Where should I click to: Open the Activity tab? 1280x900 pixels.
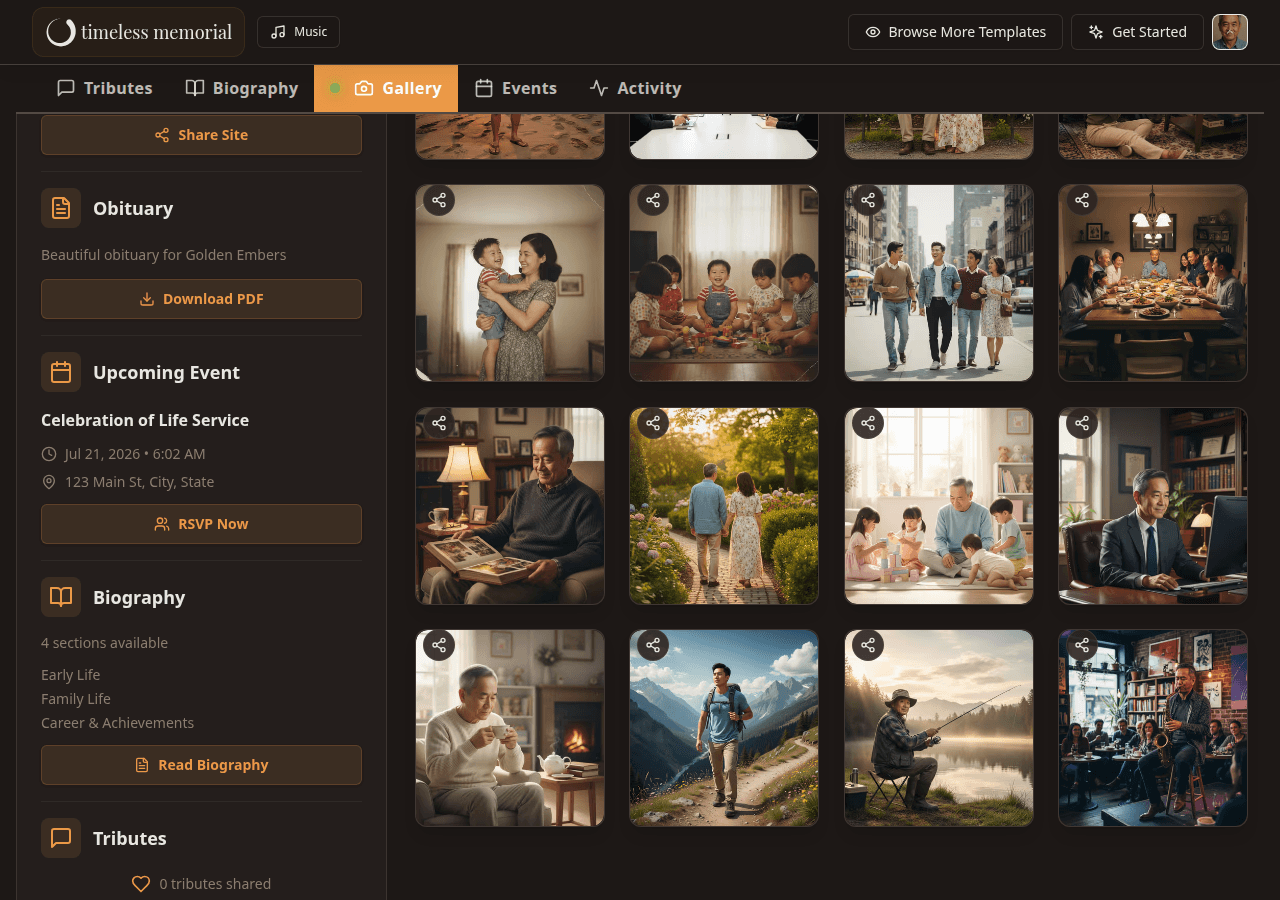(636, 88)
